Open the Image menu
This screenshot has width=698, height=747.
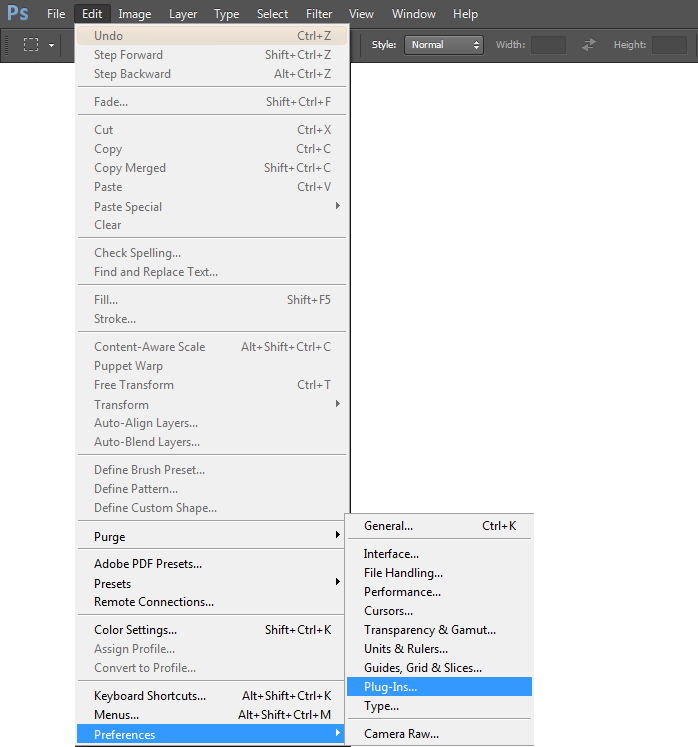point(135,14)
